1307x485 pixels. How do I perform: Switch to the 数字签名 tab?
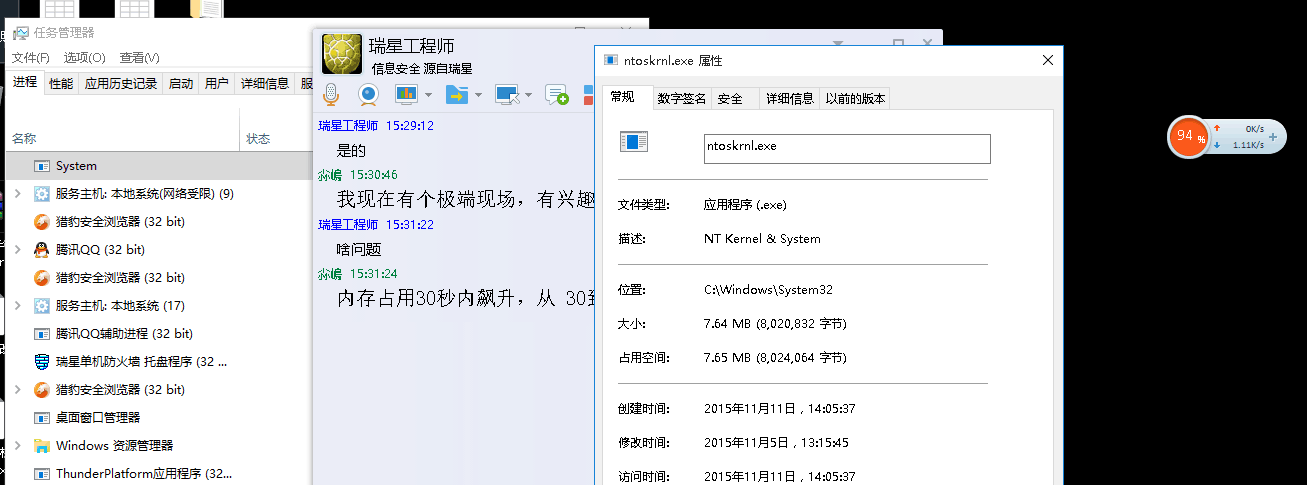pos(682,98)
